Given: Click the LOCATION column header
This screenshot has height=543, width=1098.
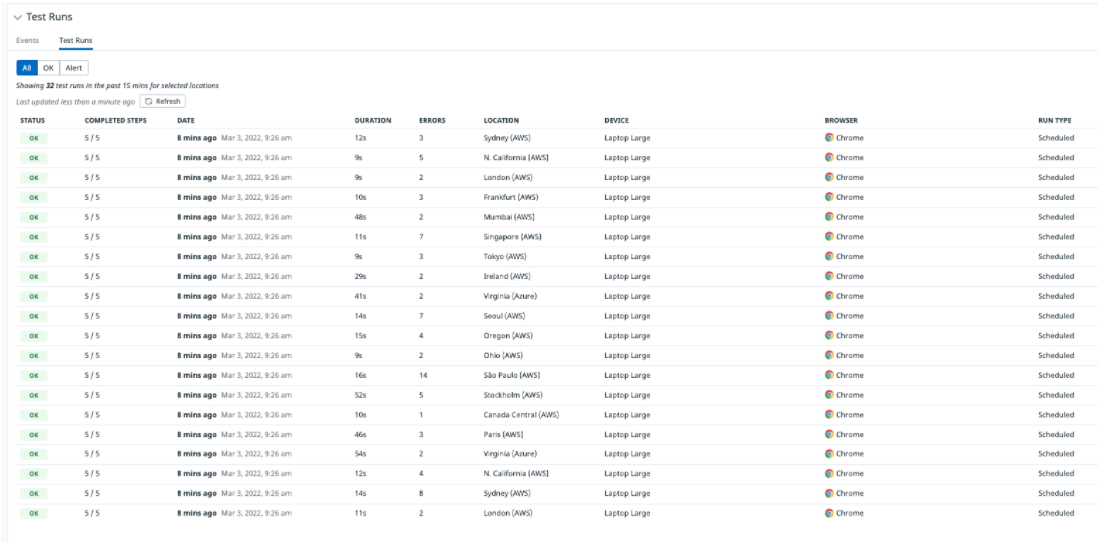Looking at the screenshot, I should pos(501,121).
